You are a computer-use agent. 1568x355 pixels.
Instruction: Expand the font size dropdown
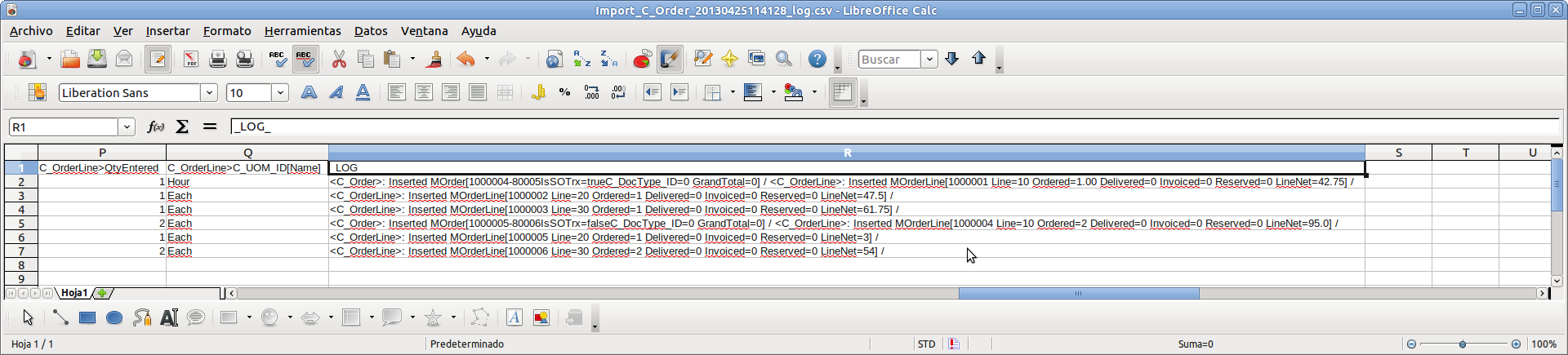pyautogui.click(x=280, y=93)
